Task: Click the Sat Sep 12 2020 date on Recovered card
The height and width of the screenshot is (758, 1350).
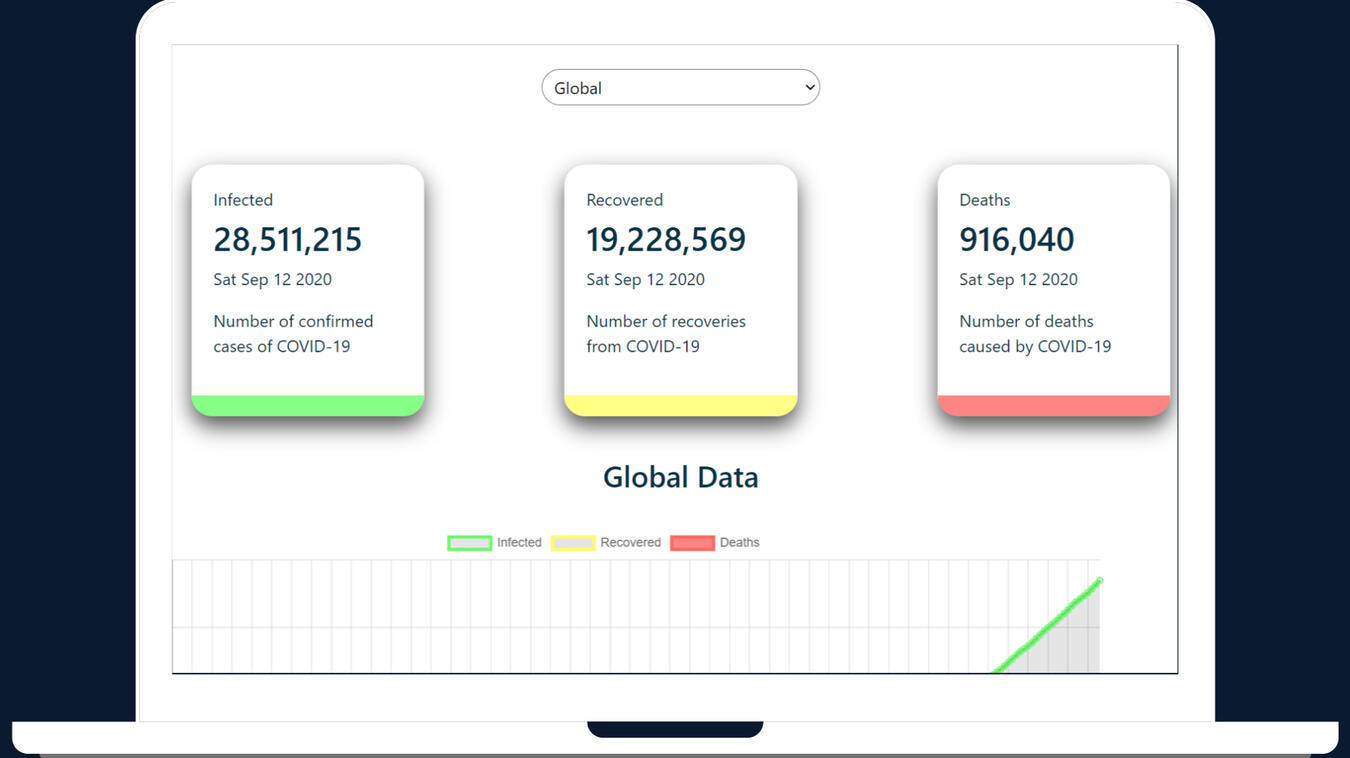Action: (x=645, y=279)
